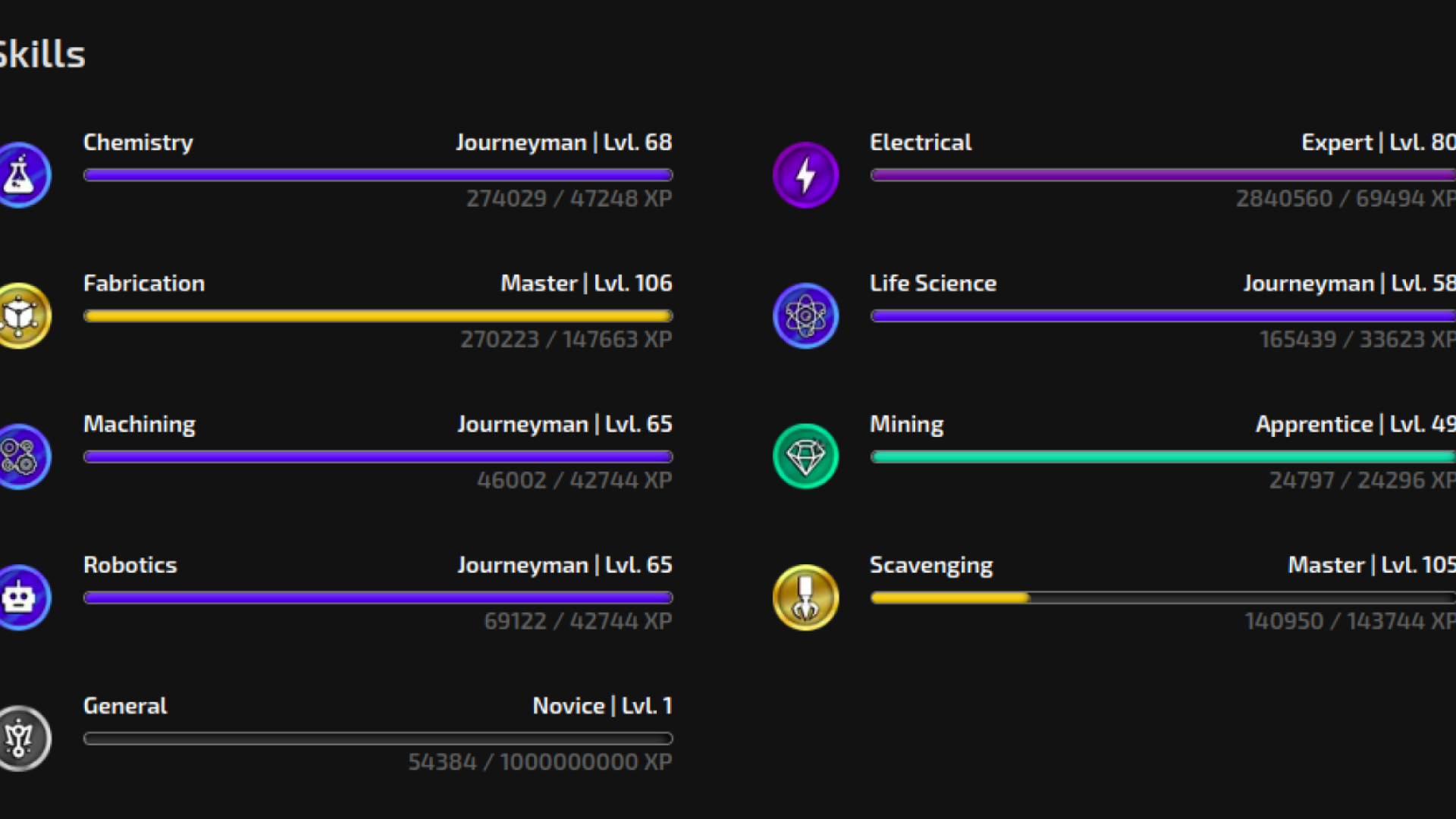1456x819 pixels.
Task: Click the Fabrication yellow progress bar
Action: tap(378, 316)
